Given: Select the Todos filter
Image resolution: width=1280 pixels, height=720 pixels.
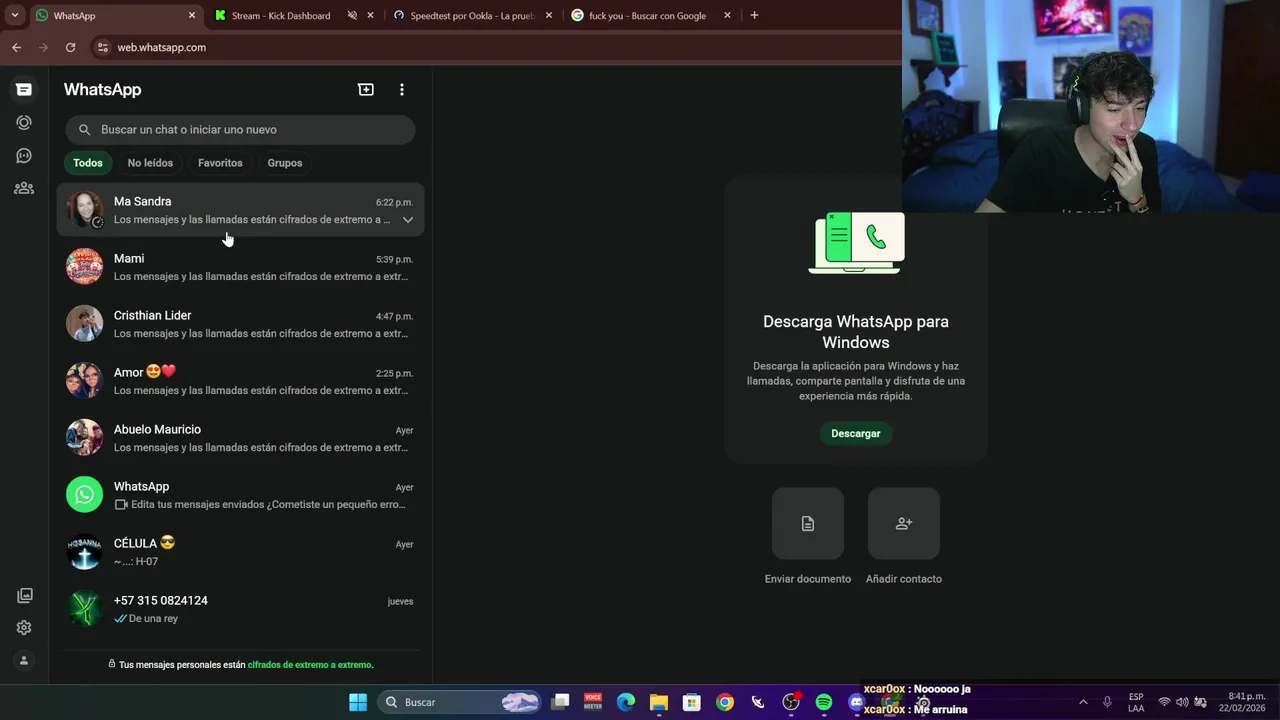Looking at the screenshot, I should click(88, 163).
